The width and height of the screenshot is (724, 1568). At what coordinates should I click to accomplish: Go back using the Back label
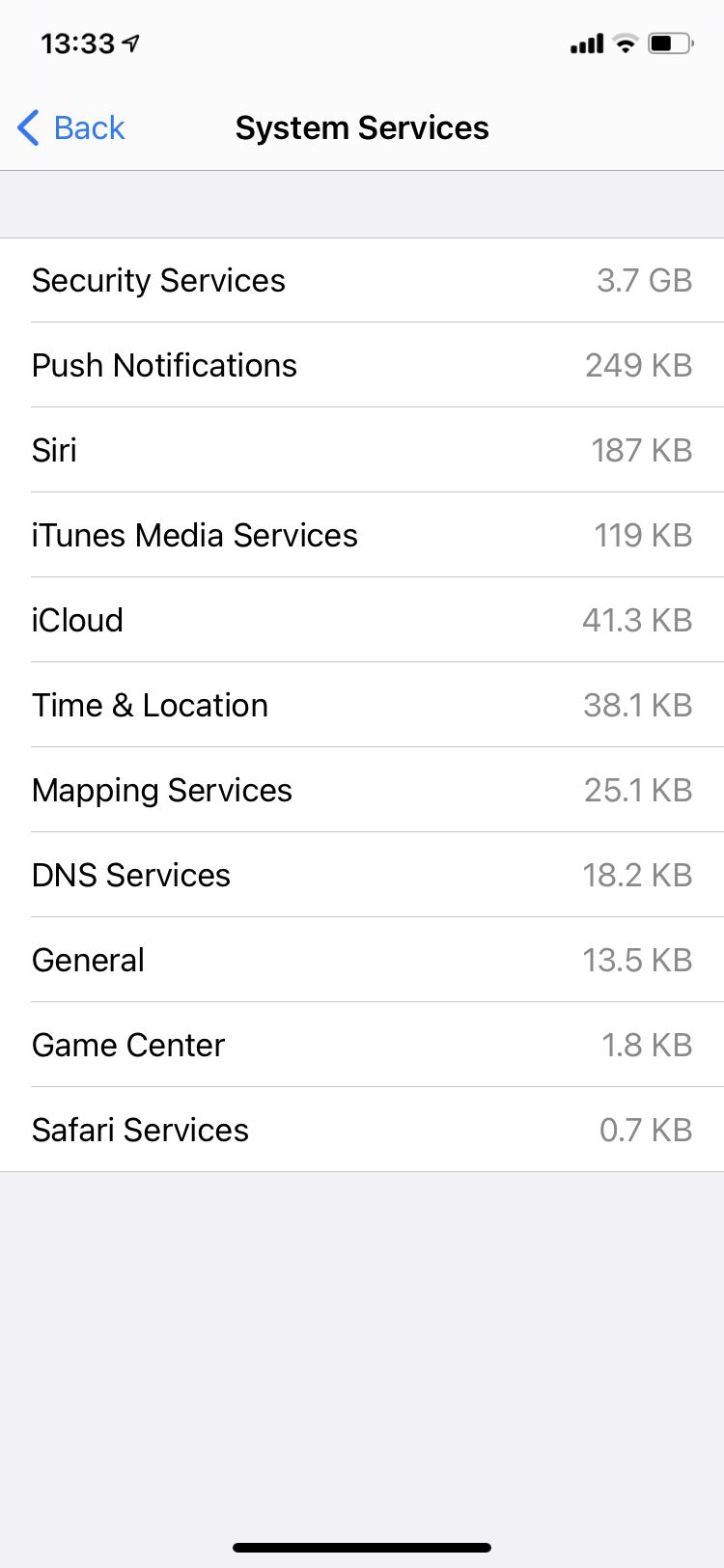89,127
